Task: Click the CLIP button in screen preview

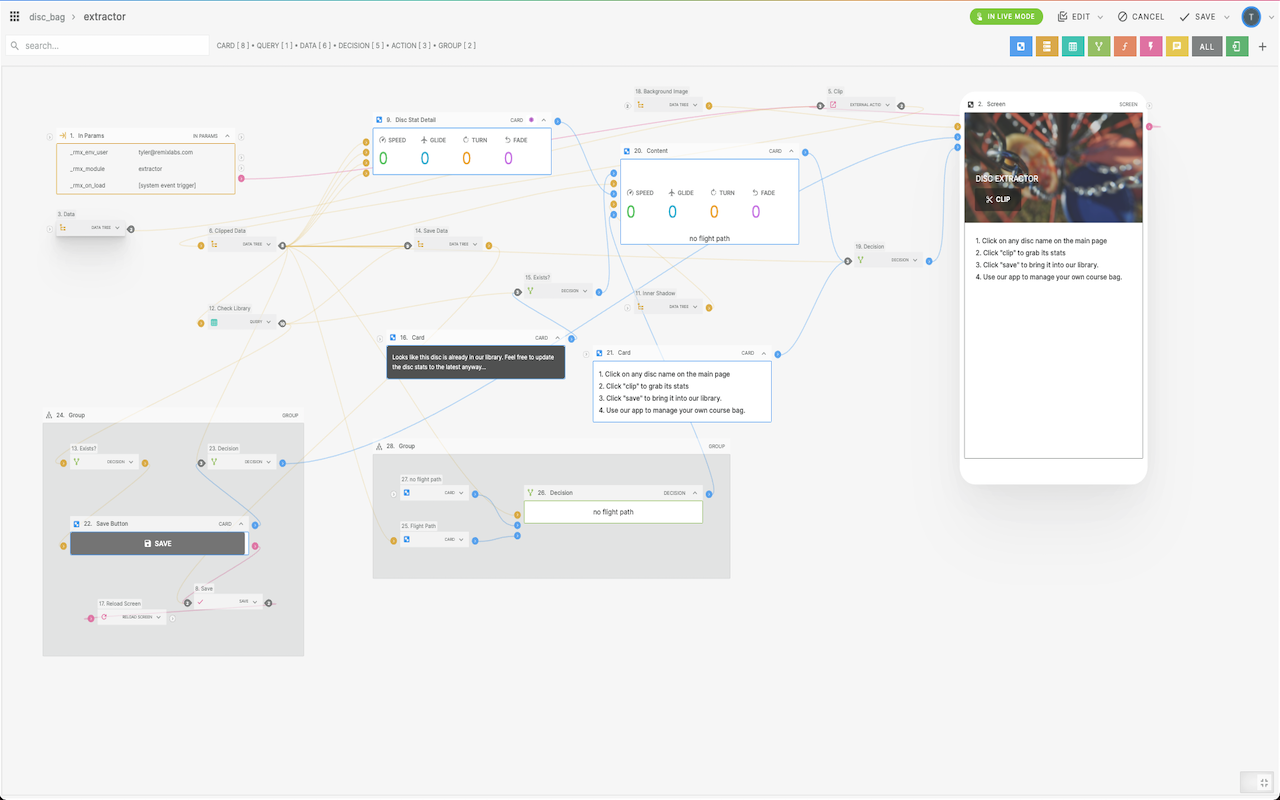Action: click(998, 199)
